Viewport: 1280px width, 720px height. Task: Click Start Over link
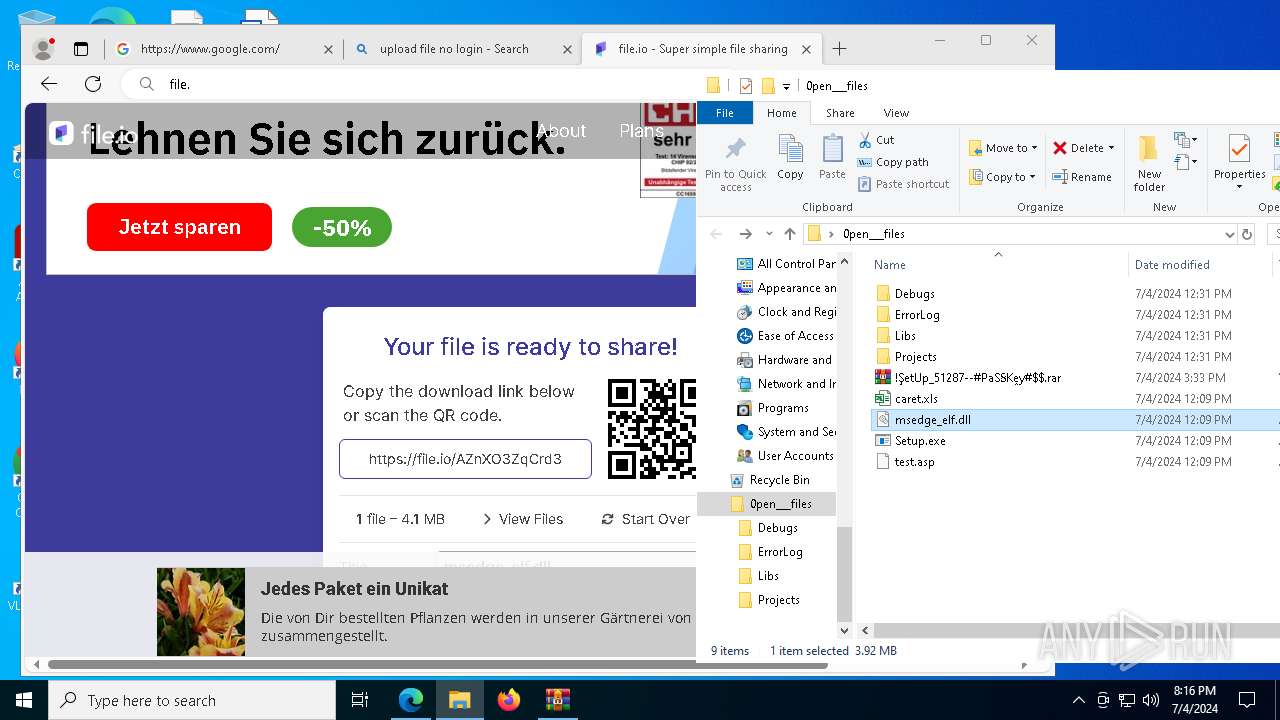645,519
